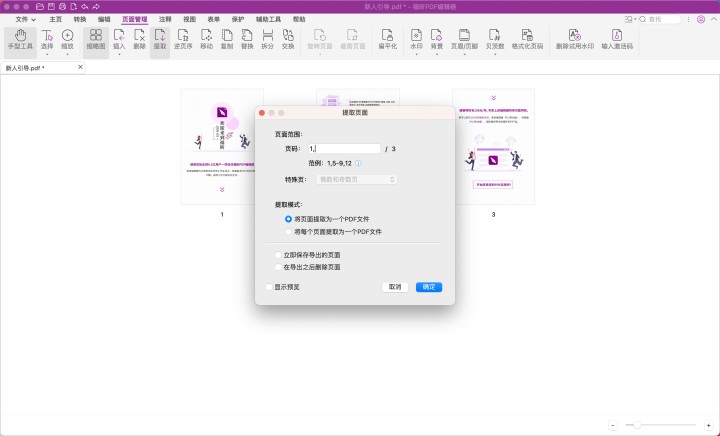
Task: Click the 逆页序 reverse page order icon
Action: [183, 40]
